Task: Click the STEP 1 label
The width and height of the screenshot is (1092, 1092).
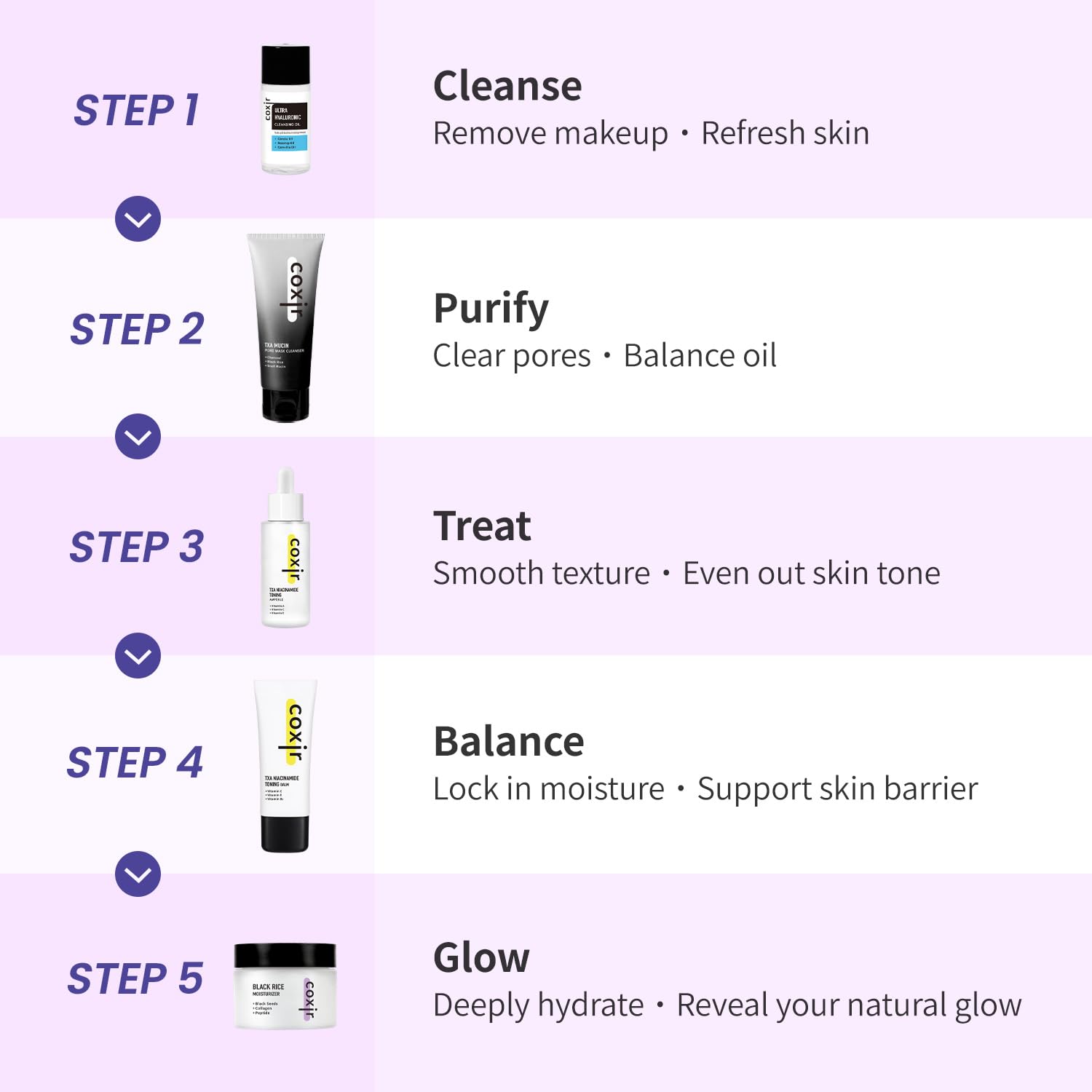Action: [136, 111]
